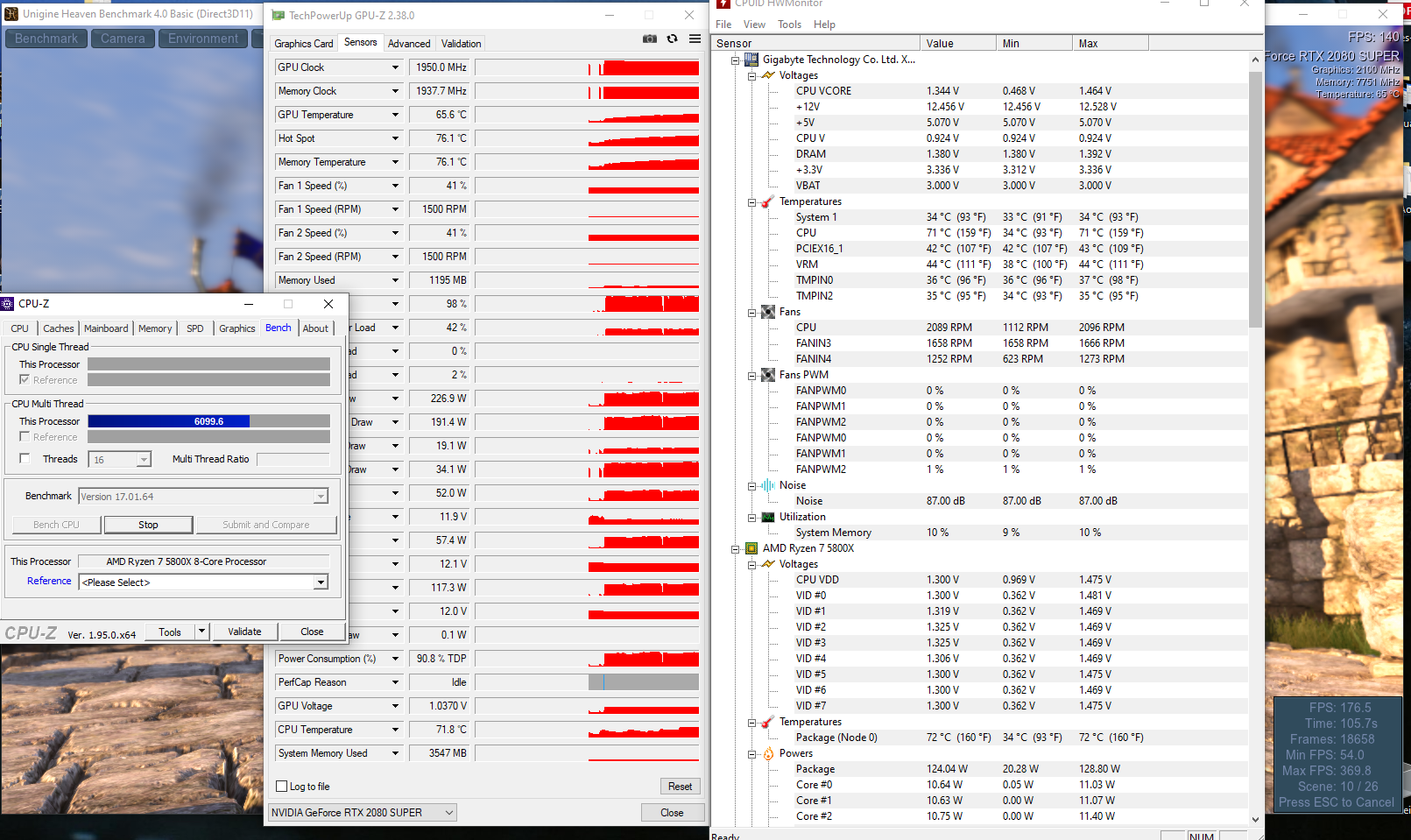Switch to GPU-Z Advanced tab

coord(409,44)
